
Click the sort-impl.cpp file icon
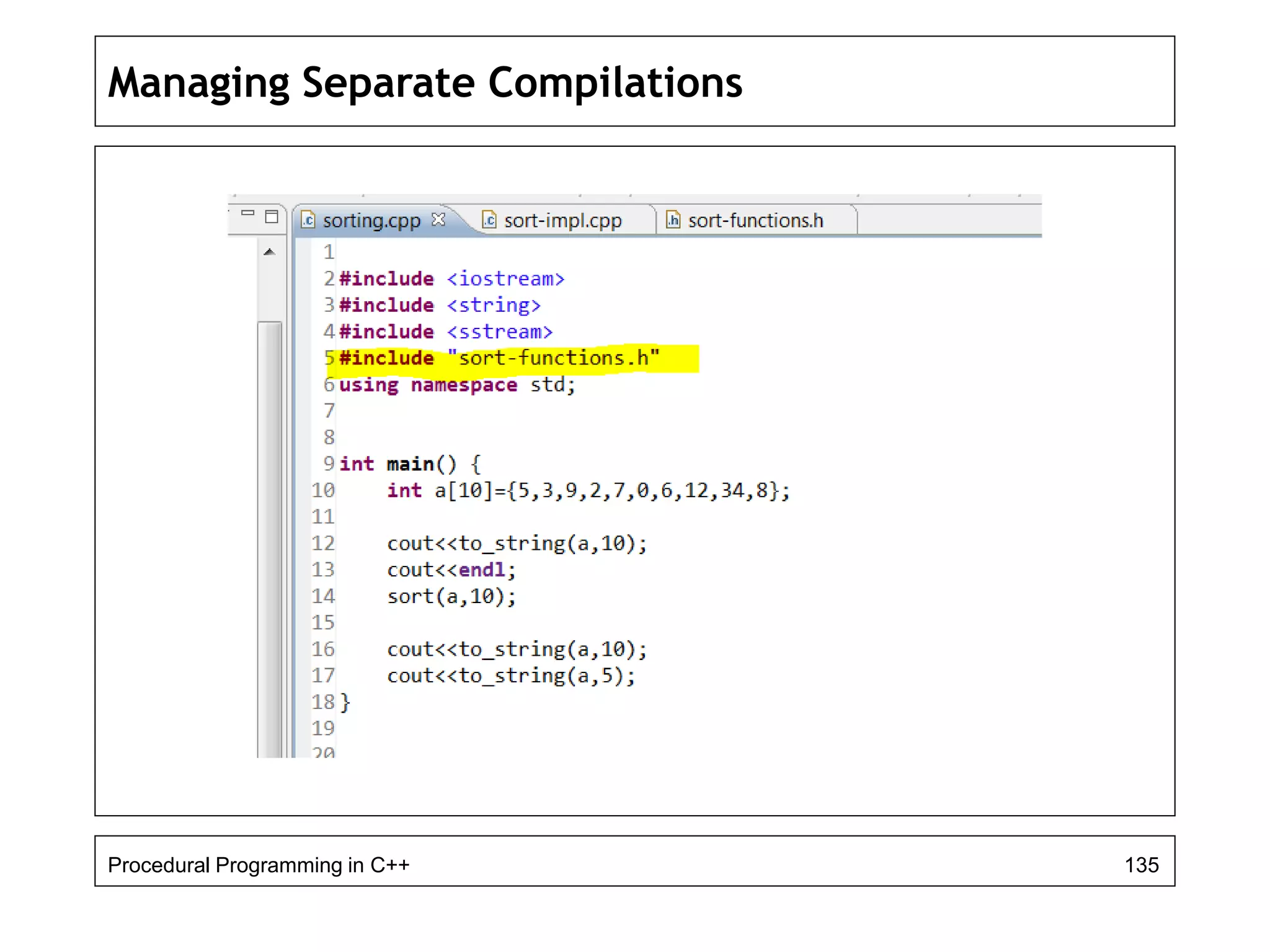pyautogui.click(x=489, y=220)
